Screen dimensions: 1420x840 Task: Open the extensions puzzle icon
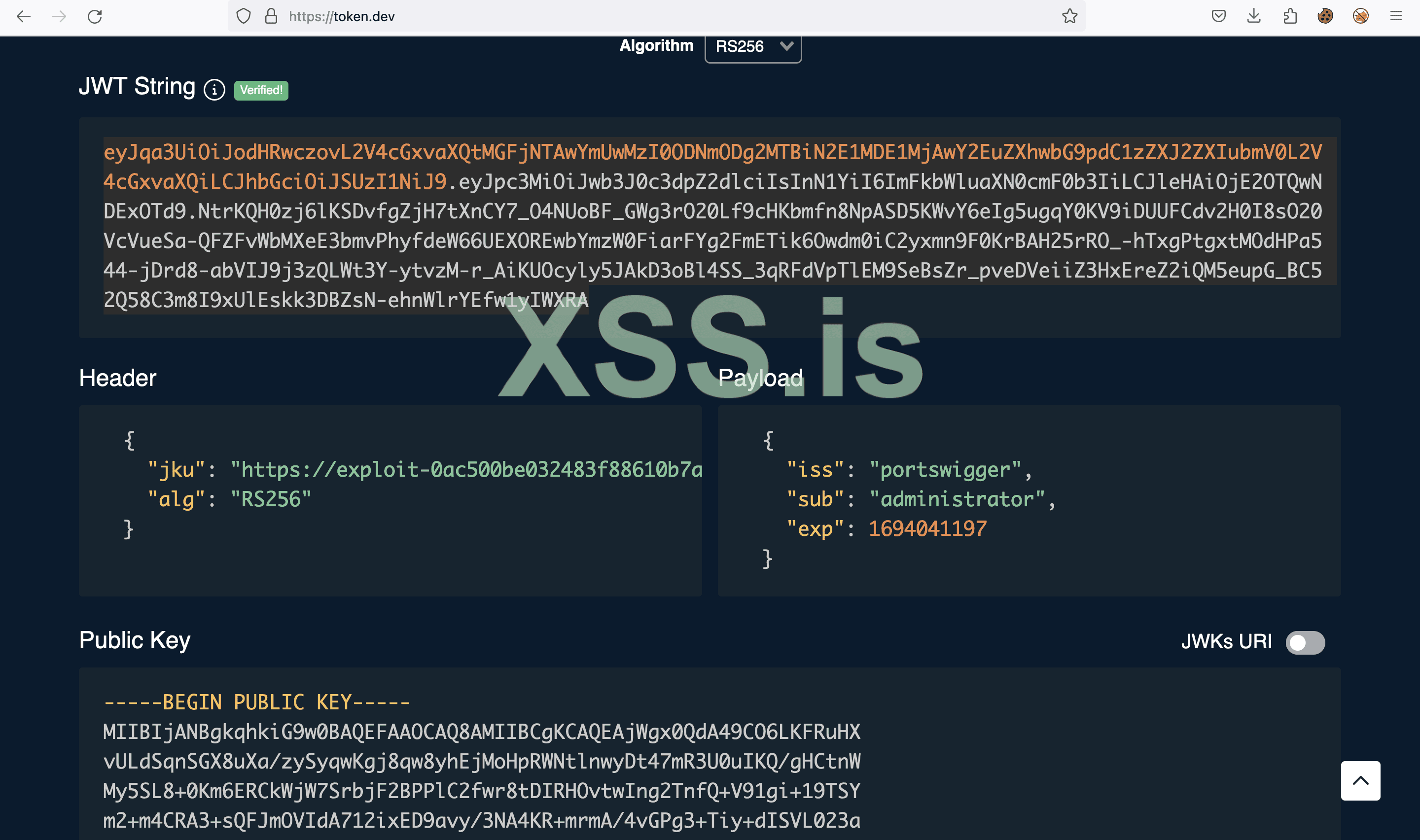pyautogui.click(x=1290, y=16)
